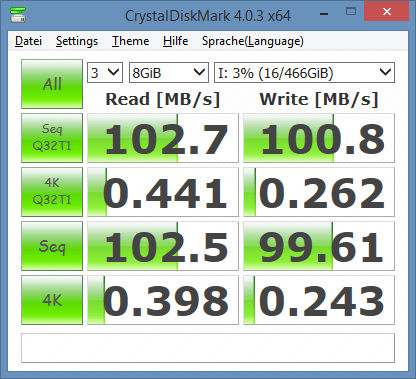Open the Sprache(Language) menu
Viewport: 416px width, 379px height.
click(253, 41)
